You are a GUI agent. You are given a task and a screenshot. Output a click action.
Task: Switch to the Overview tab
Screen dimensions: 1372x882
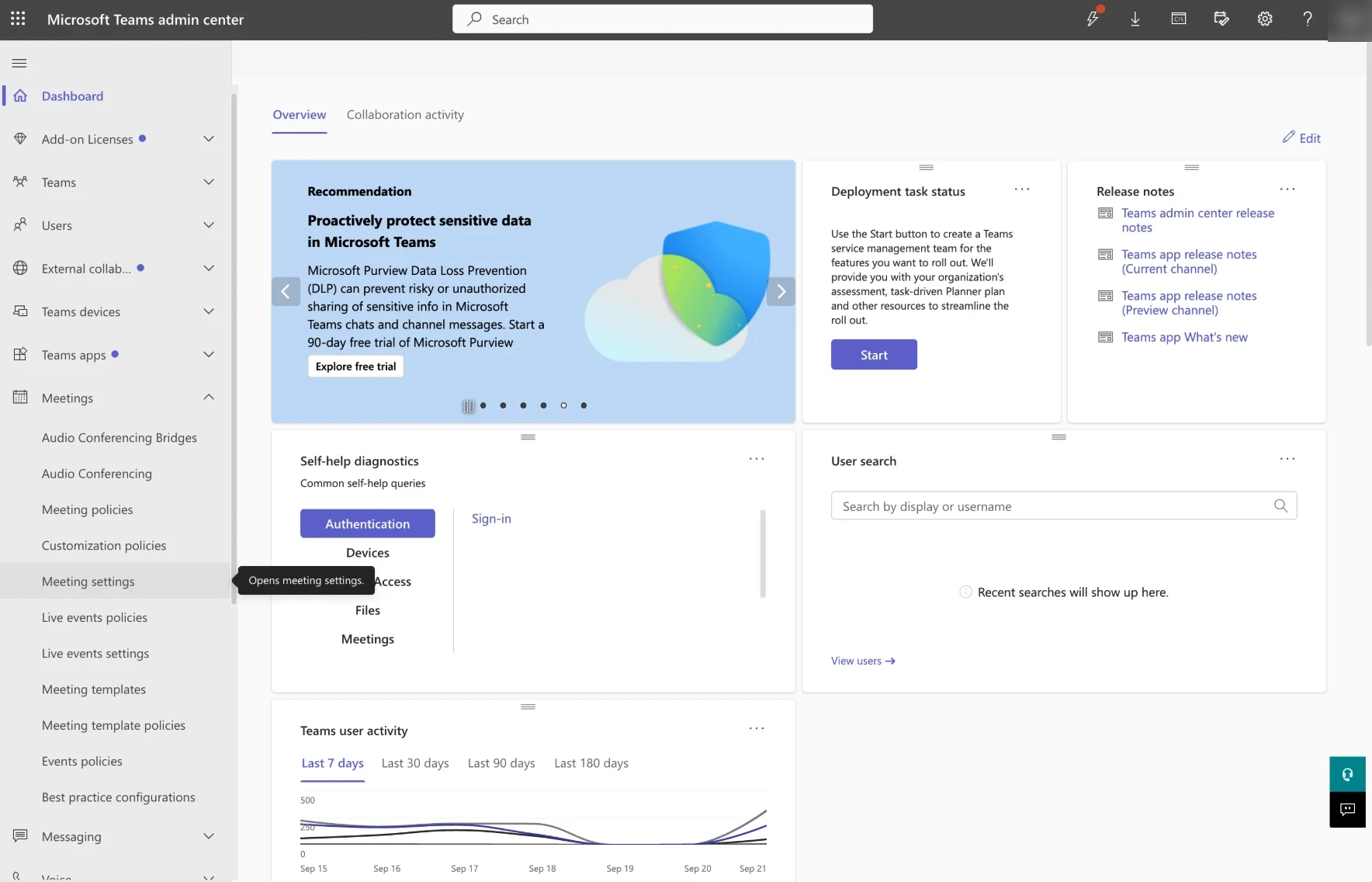[x=299, y=115]
